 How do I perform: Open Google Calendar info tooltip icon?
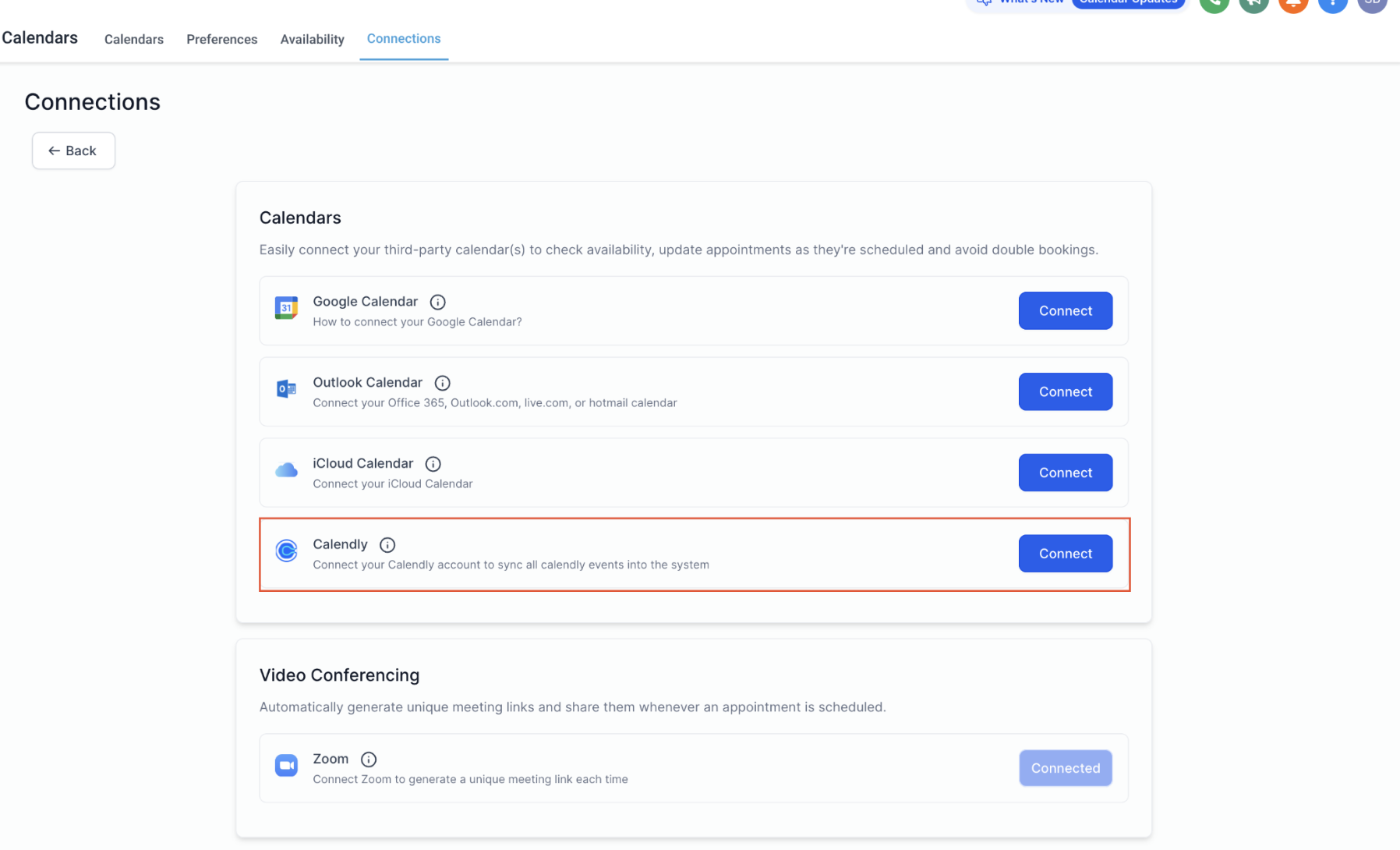click(437, 302)
